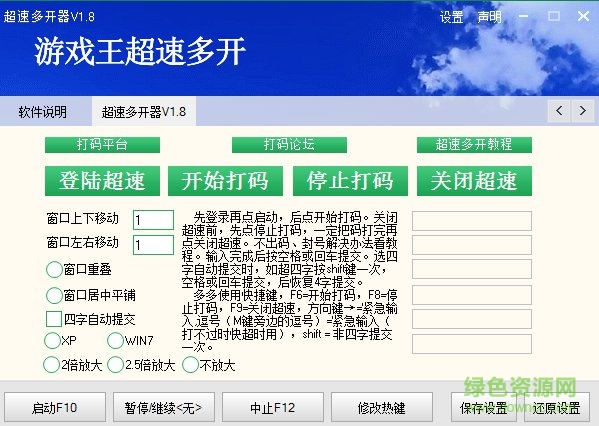Click the 开始打码 button
Viewport: 599px width, 426px height.
click(225, 181)
